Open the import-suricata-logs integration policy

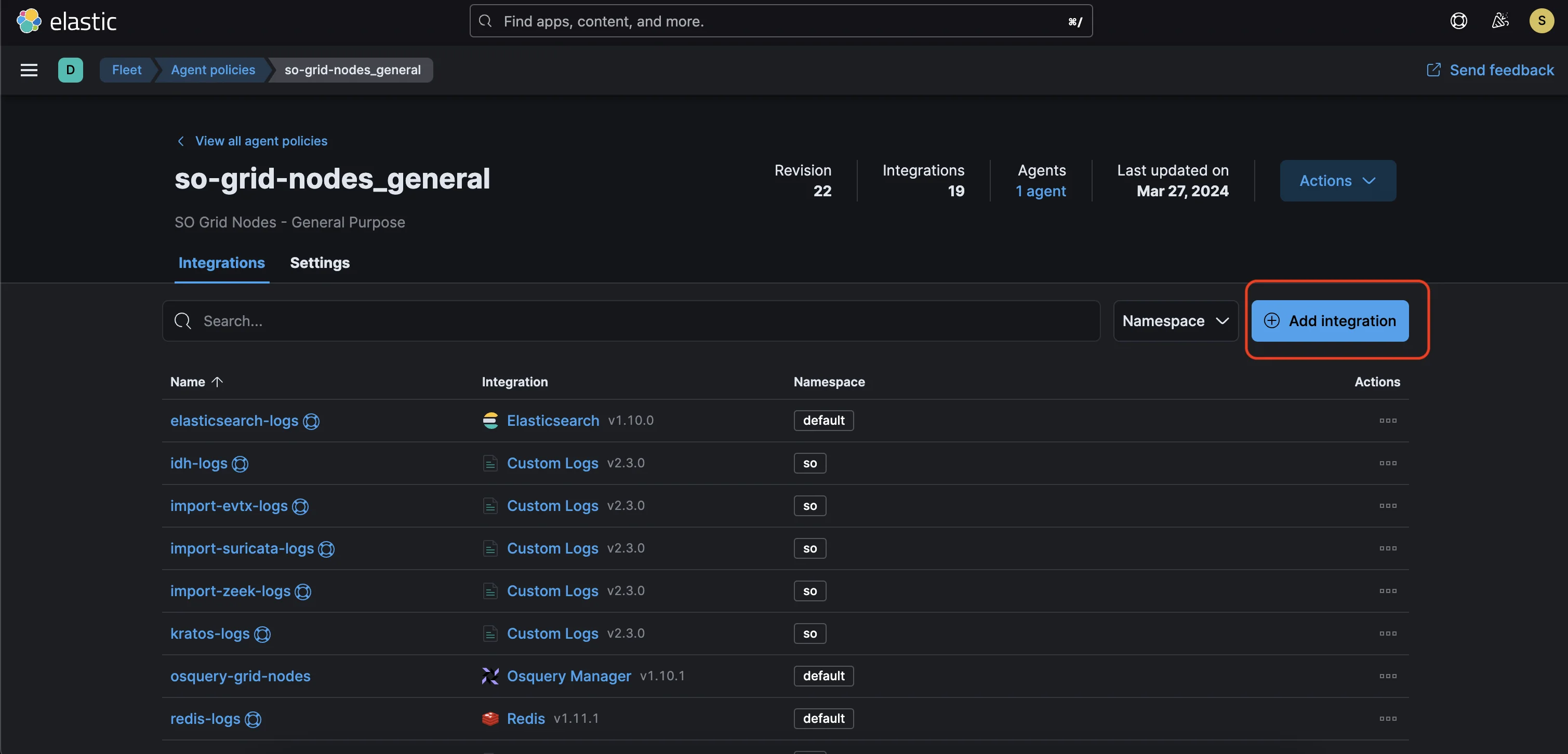coord(242,548)
